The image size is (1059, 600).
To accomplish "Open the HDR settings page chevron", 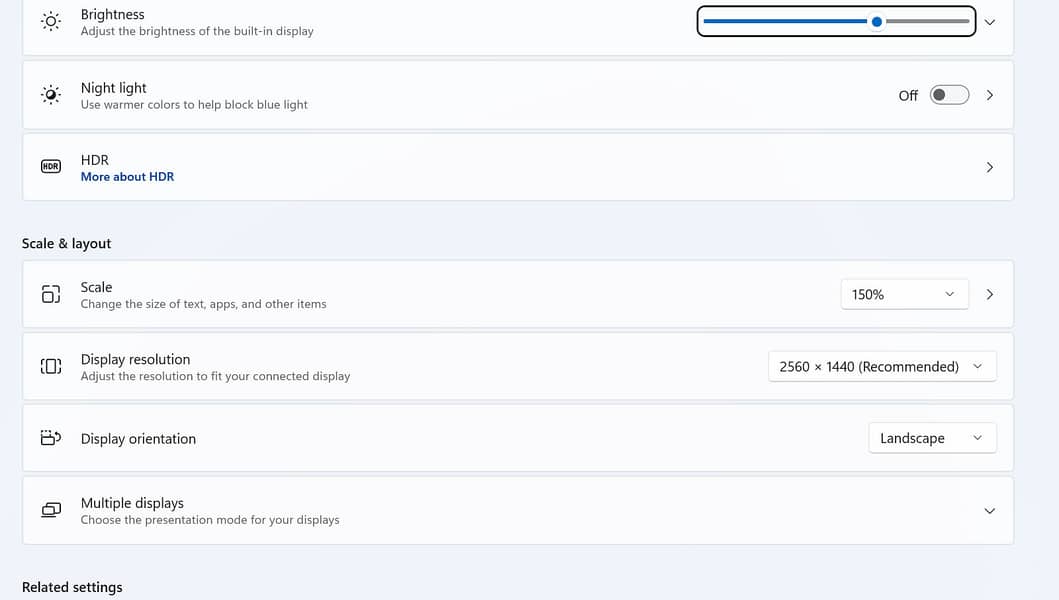I will click(x=989, y=167).
